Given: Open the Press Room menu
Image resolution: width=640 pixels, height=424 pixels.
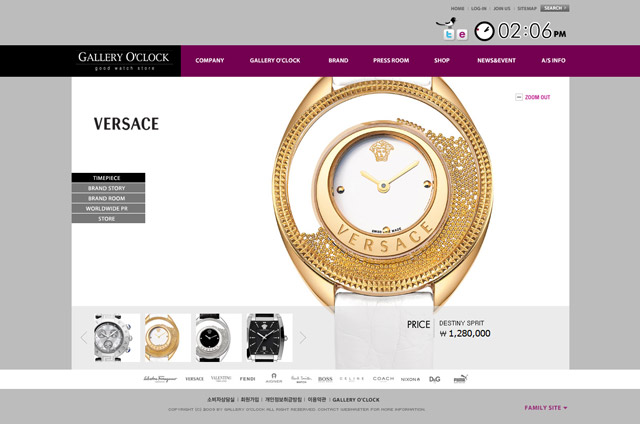Looking at the screenshot, I should tap(391, 60).
